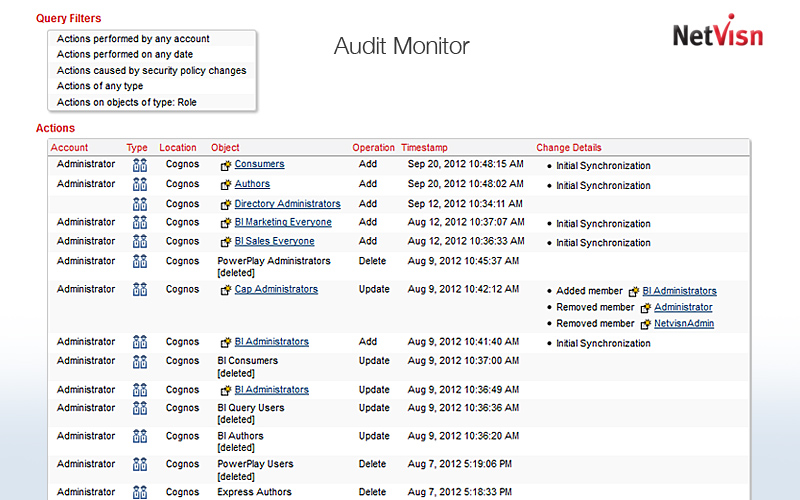The height and width of the screenshot is (500, 800).
Task: Select 'Actions on objects of type: Role' filter
Action: pos(126,102)
